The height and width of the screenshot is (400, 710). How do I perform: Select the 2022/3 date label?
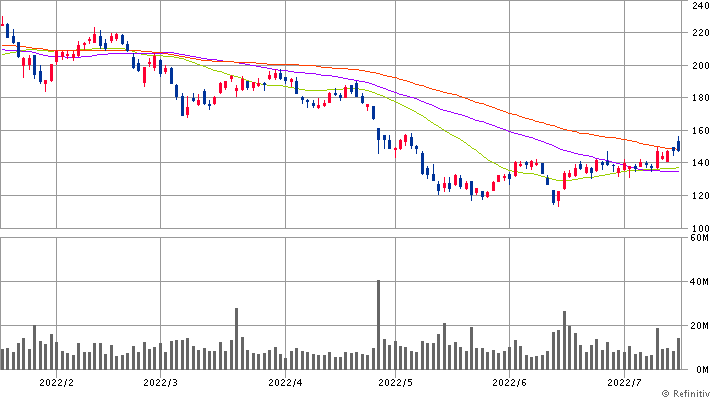click(x=161, y=382)
